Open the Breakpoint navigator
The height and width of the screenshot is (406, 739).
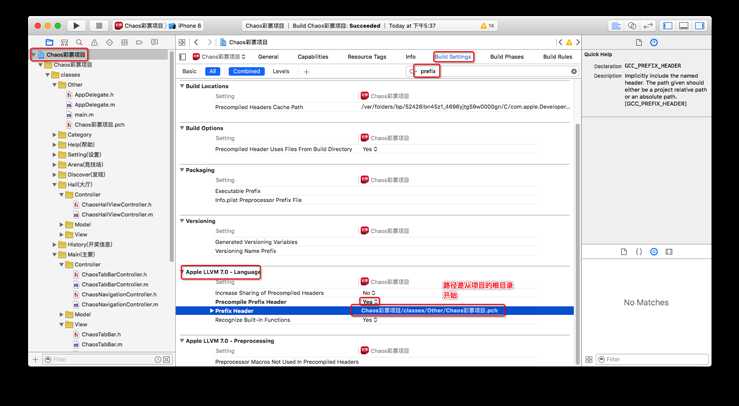point(139,42)
